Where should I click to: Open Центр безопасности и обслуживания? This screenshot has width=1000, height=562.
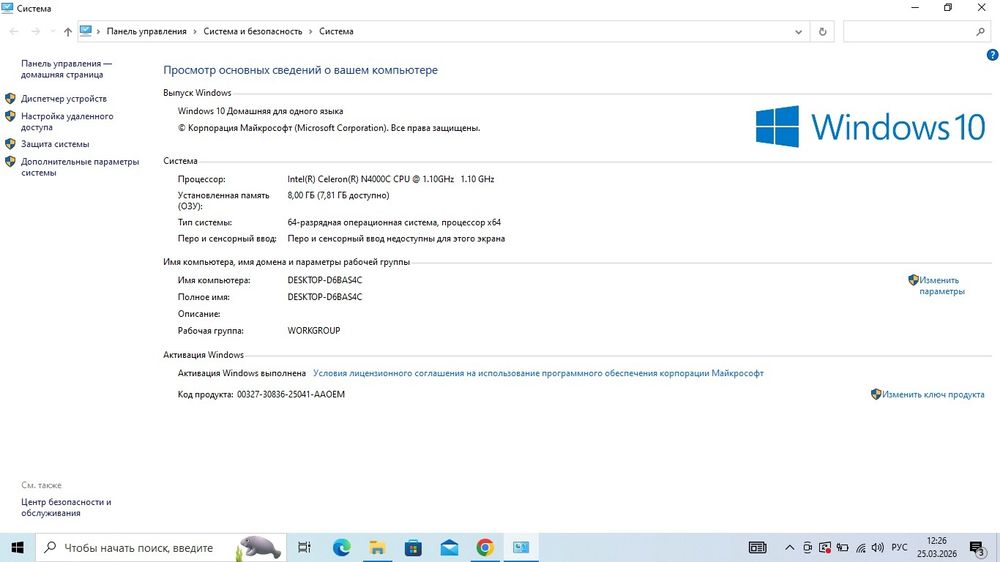(66, 508)
